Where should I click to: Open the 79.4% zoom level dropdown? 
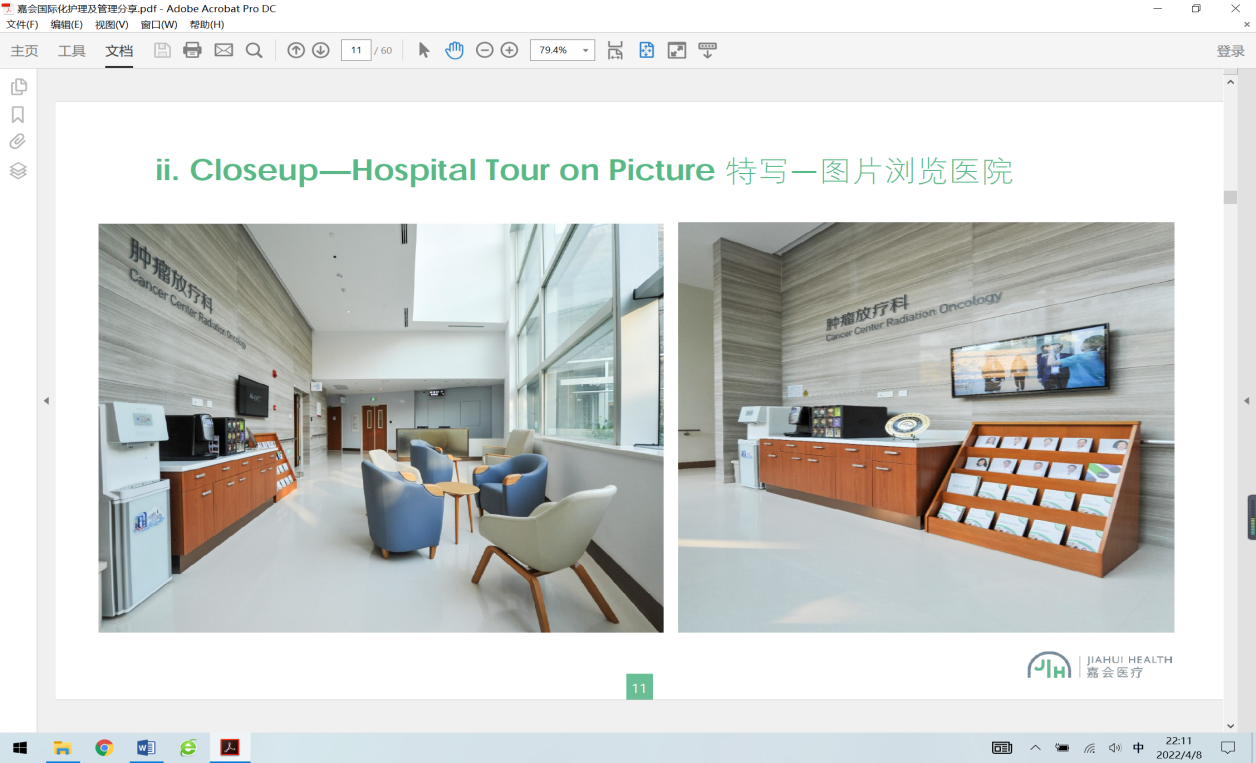(x=585, y=50)
